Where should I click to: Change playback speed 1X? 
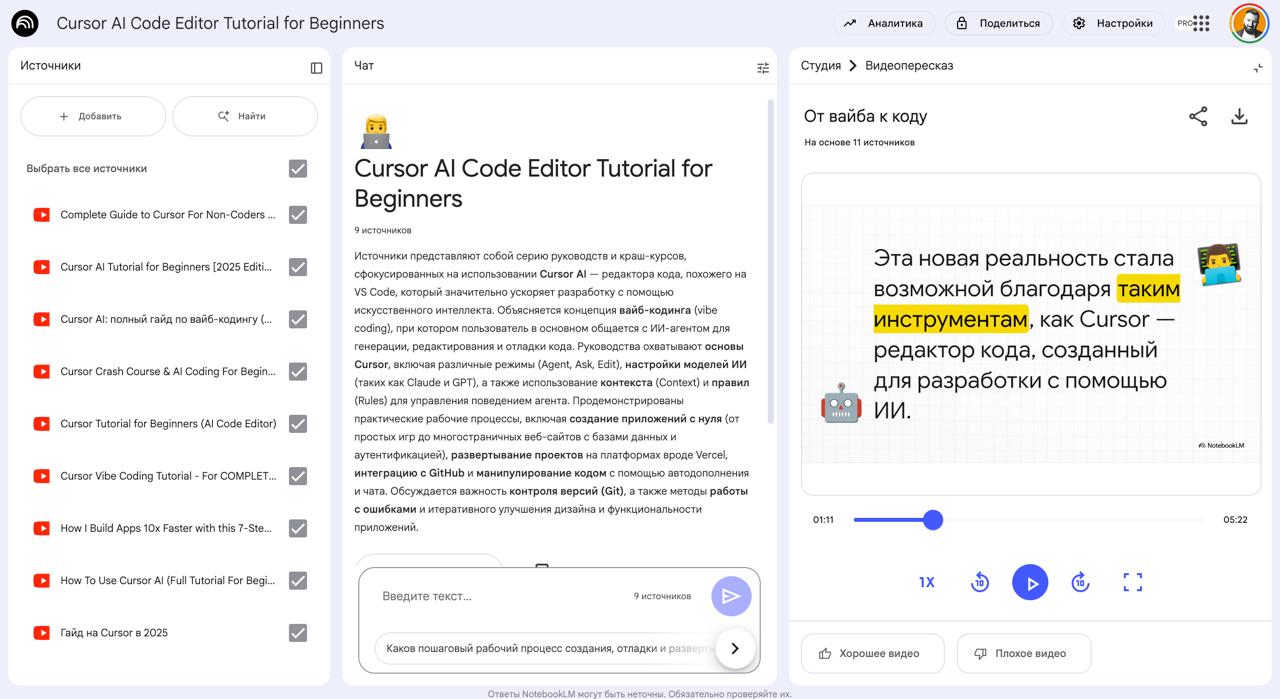pos(927,582)
